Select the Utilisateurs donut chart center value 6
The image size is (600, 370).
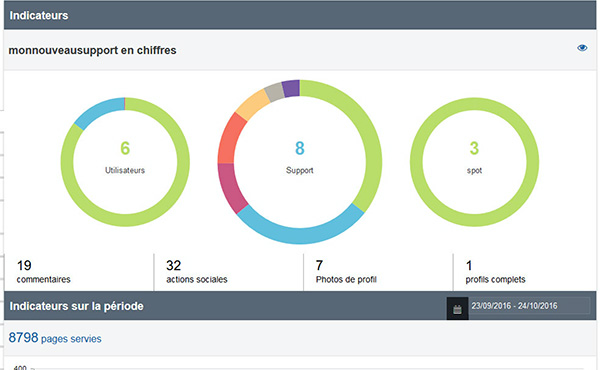[x=125, y=148]
